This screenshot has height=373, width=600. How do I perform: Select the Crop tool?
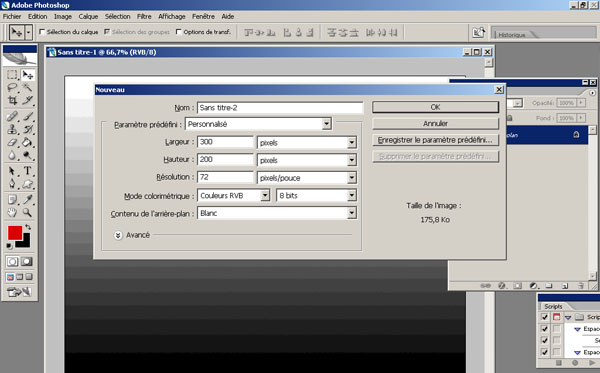click(12, 101)
